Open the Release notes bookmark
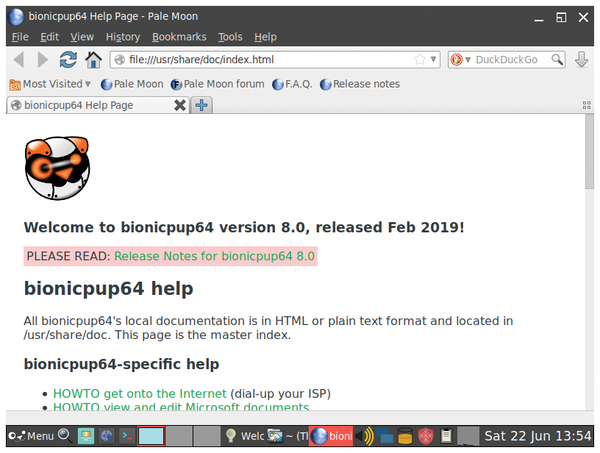This screenshot has height=453, width=600. pyautogui.click(x=360, y=84)
